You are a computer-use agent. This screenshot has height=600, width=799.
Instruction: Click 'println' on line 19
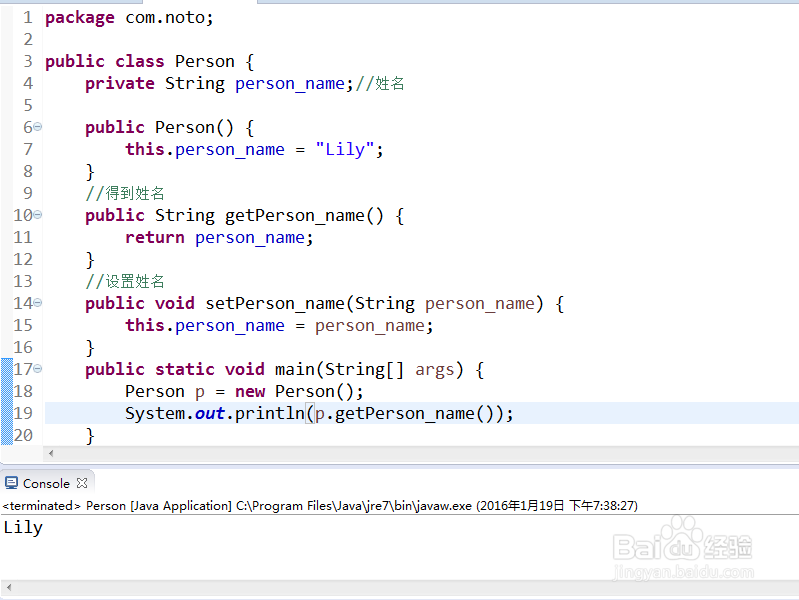[269, 413]
